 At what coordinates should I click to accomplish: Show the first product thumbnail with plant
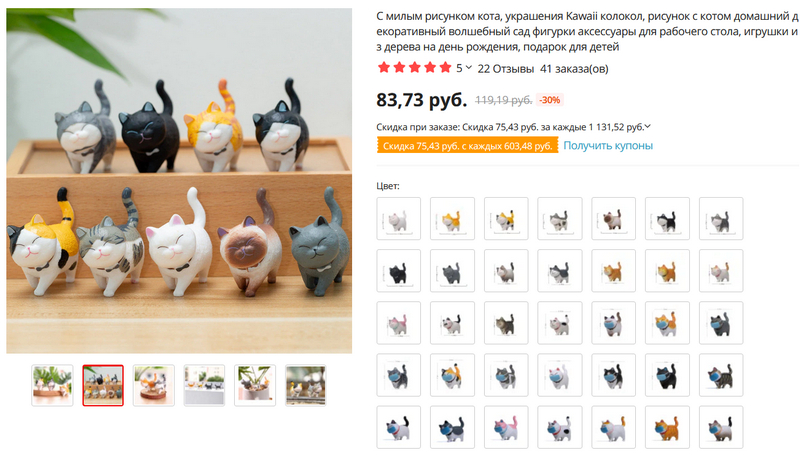[53, 386]
